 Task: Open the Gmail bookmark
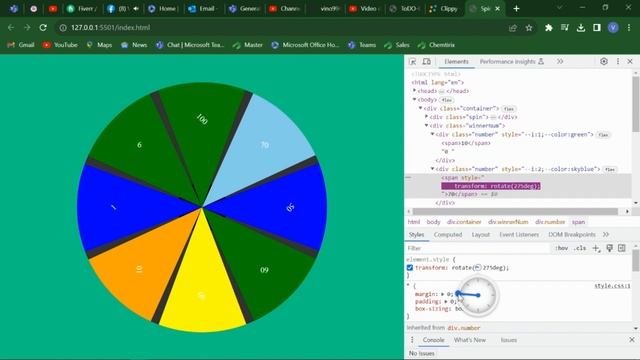tap(21, 45)
